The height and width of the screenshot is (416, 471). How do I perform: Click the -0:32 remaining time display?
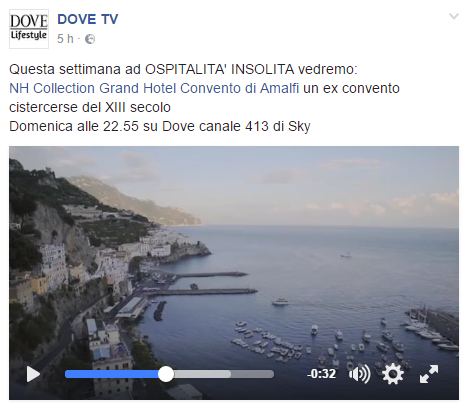point(321,374)
